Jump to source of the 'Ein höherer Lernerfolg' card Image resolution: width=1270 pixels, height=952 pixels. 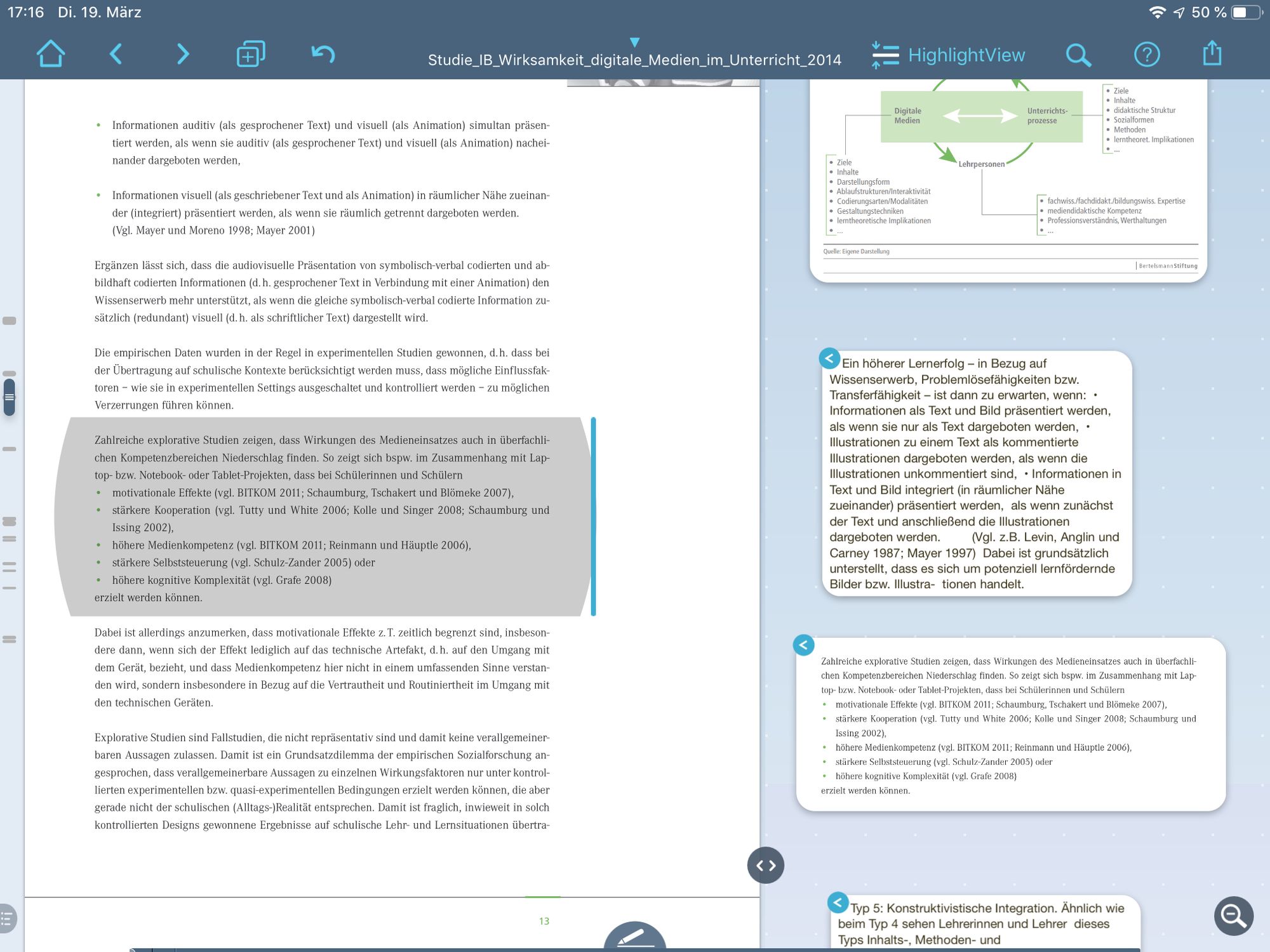pos(829,359)
